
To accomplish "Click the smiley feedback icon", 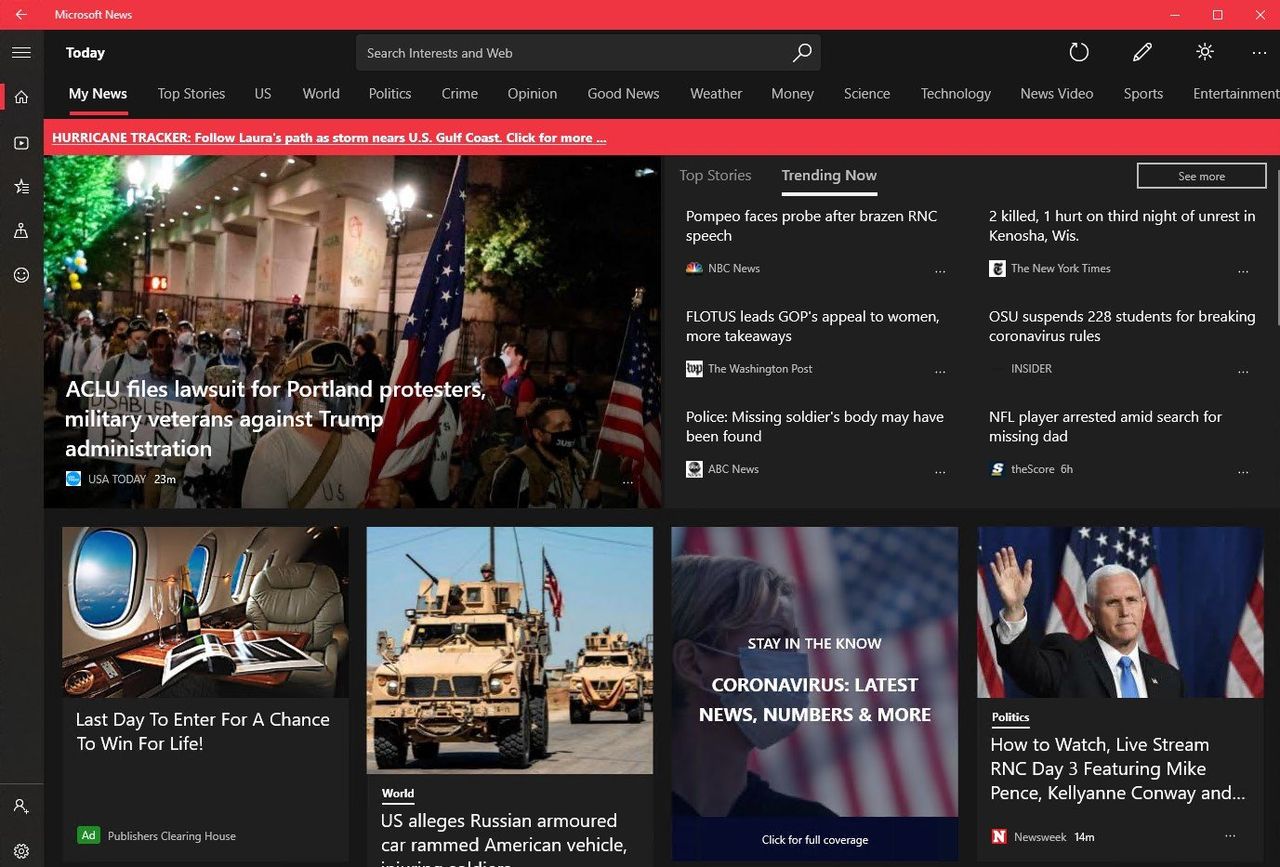I will pyautogui.click(x=21, y=275).
